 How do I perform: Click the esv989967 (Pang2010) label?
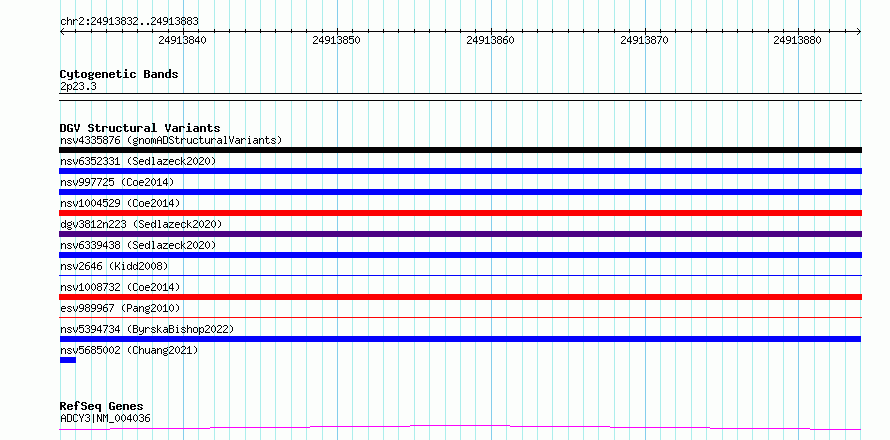click(120, 308)
